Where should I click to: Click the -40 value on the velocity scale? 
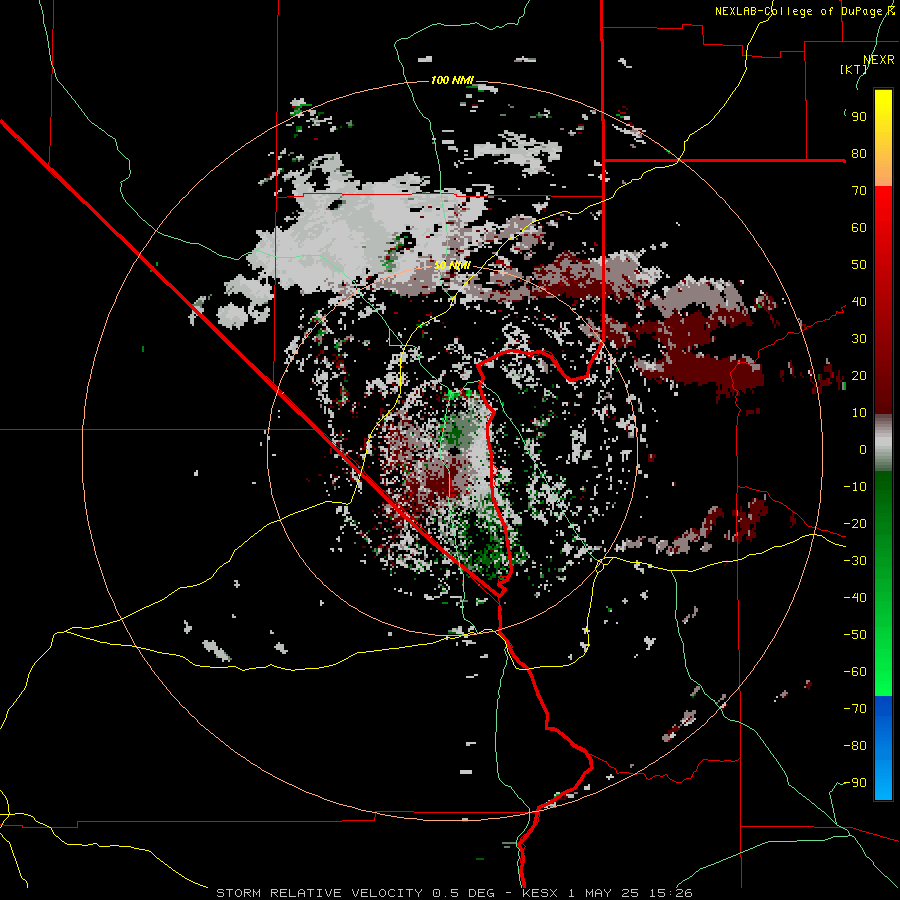coord(855,598)
